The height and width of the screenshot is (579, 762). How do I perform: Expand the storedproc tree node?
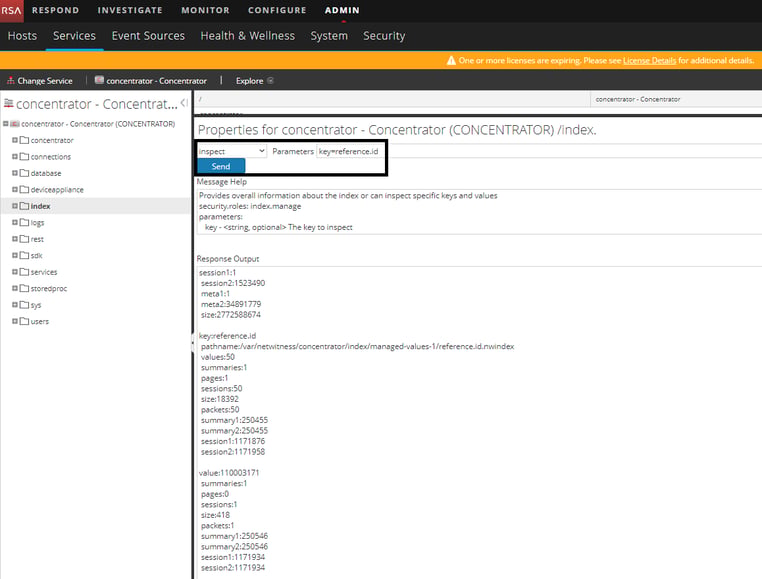[x=15, y=288]
